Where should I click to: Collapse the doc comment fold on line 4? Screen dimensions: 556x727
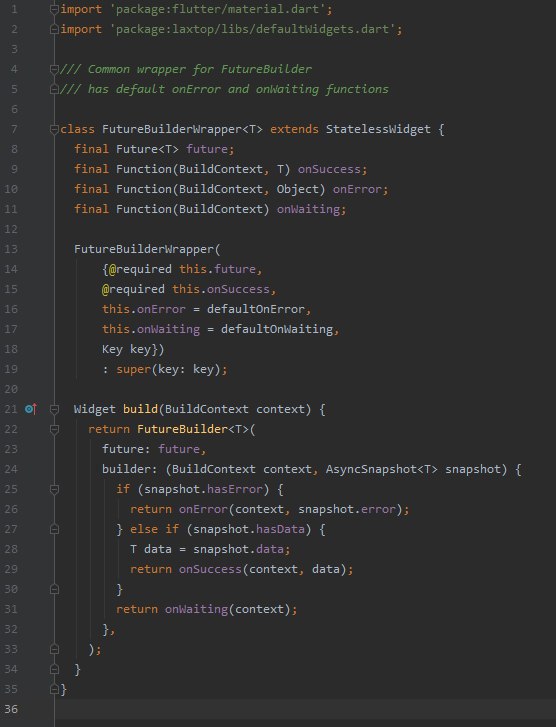pos(54,69)
